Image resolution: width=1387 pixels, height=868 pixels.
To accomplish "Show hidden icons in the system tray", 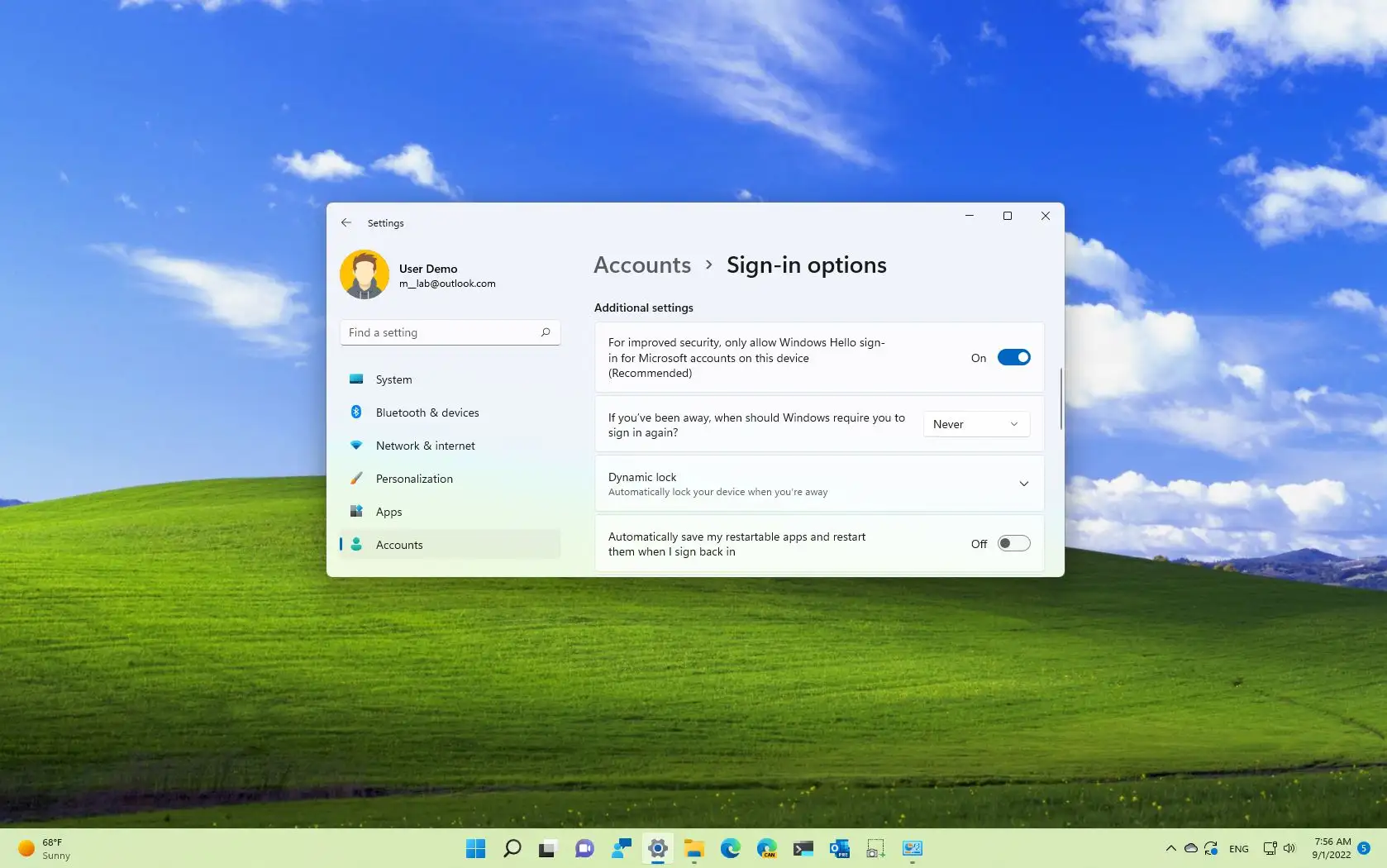I will pos(1171,848).
